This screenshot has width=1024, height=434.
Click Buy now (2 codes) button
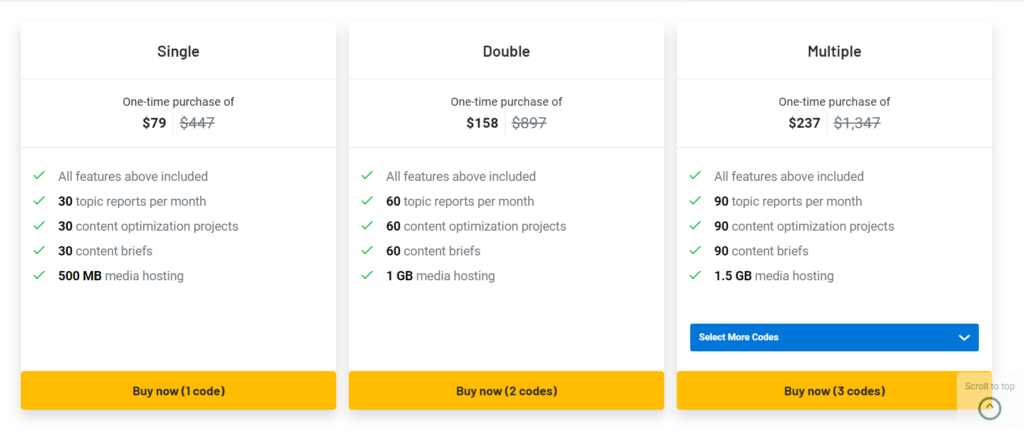506,391
